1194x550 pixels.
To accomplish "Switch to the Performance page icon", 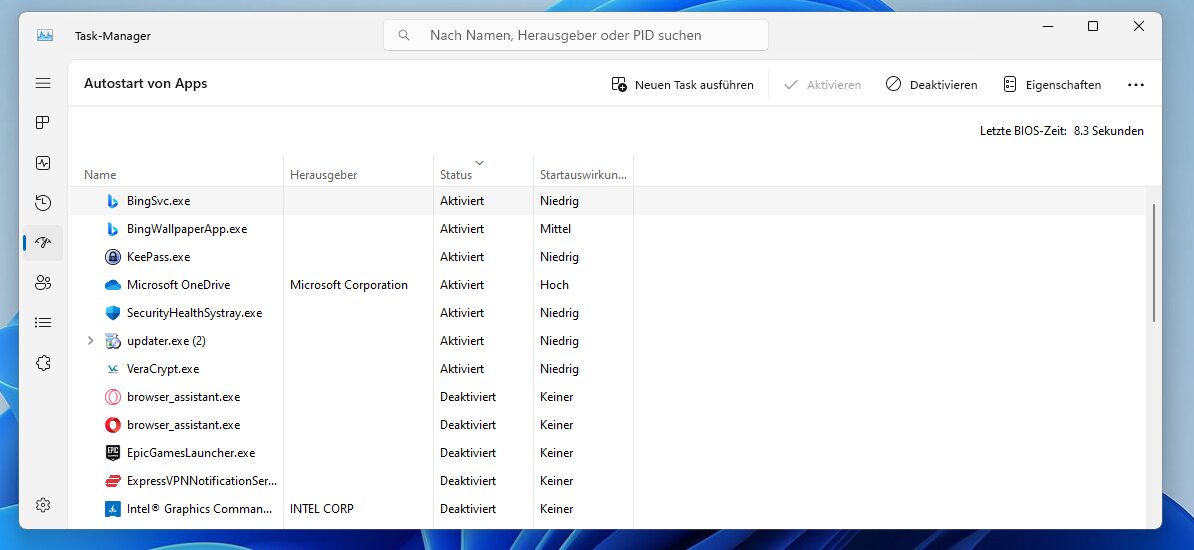I will [43, 163].
